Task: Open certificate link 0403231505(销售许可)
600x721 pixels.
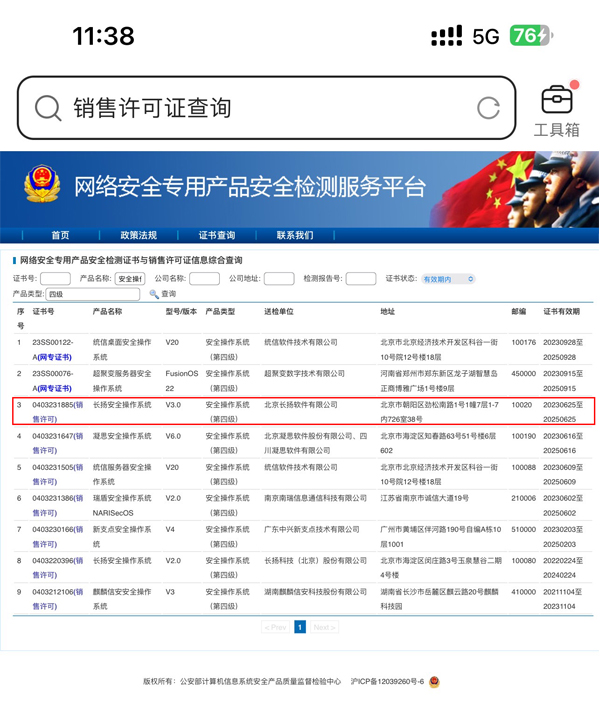Action: tap(57, 475)
